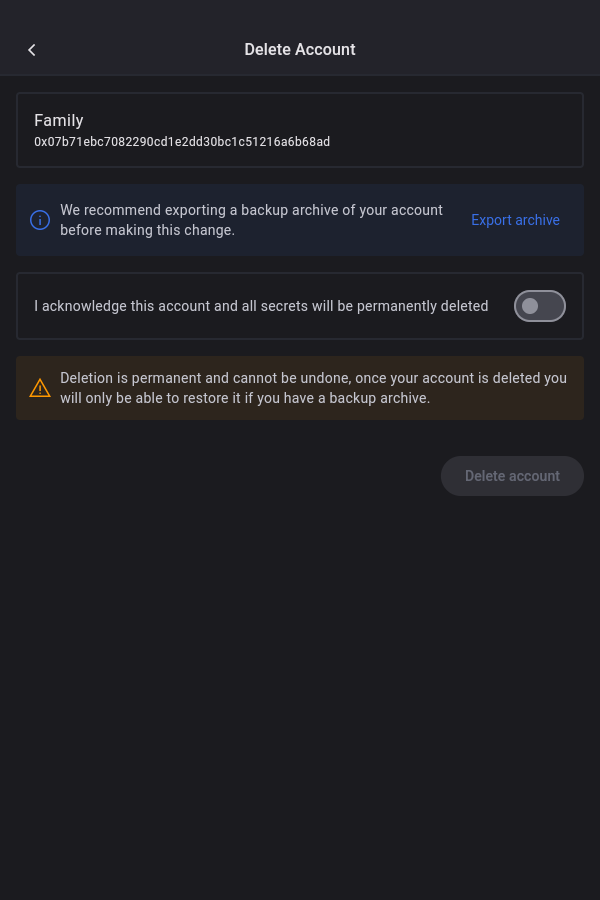Viewport: 600px width, 900px height.
Task: Click the 'restore it if you have a backup' line
Action: (x=245, y=398)
